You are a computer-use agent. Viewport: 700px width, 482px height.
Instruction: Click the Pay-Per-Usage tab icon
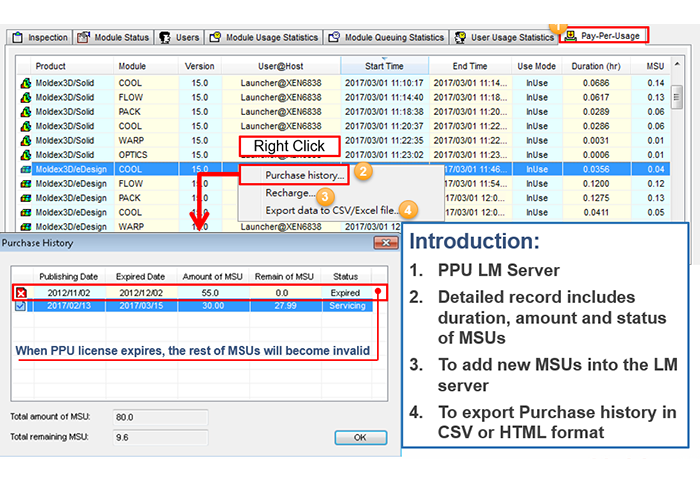click(x=570, y=35)
